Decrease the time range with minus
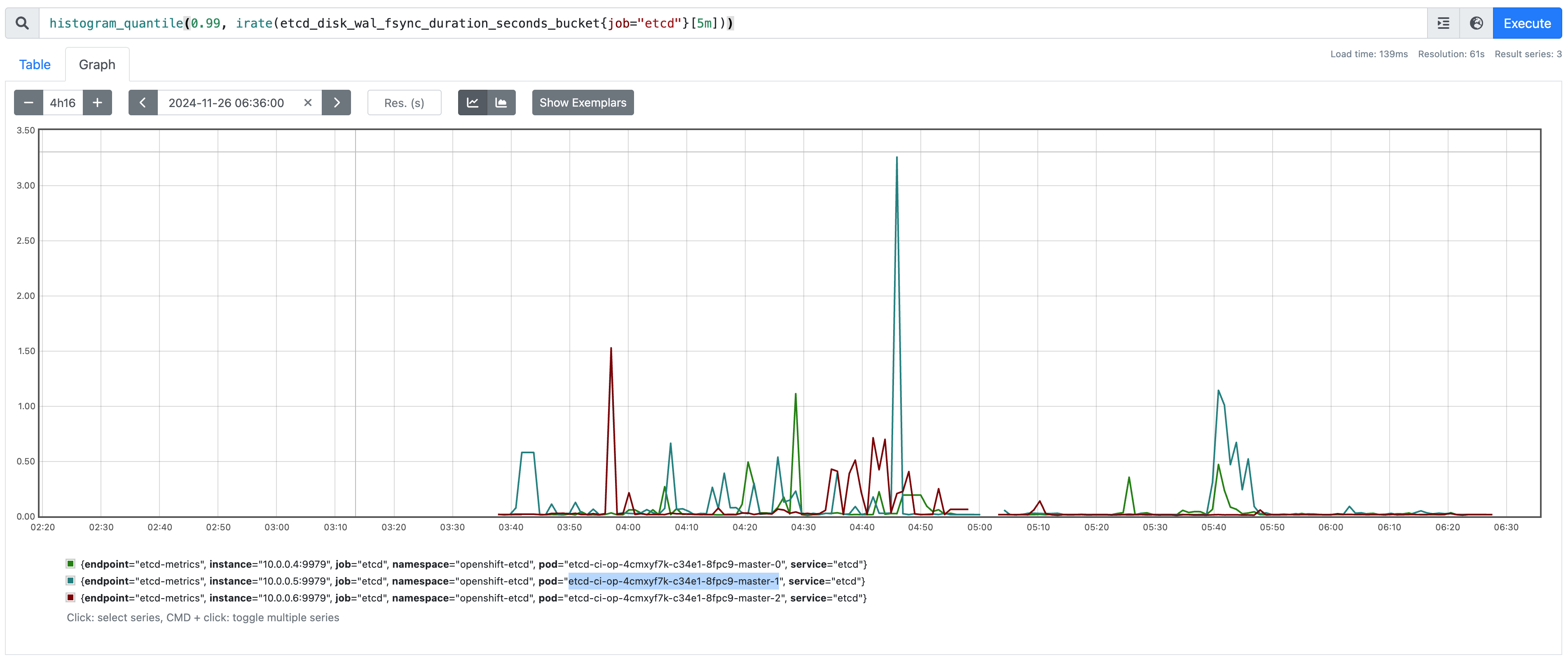Viewport: 1568px width, 662px height. coord(28,103)
